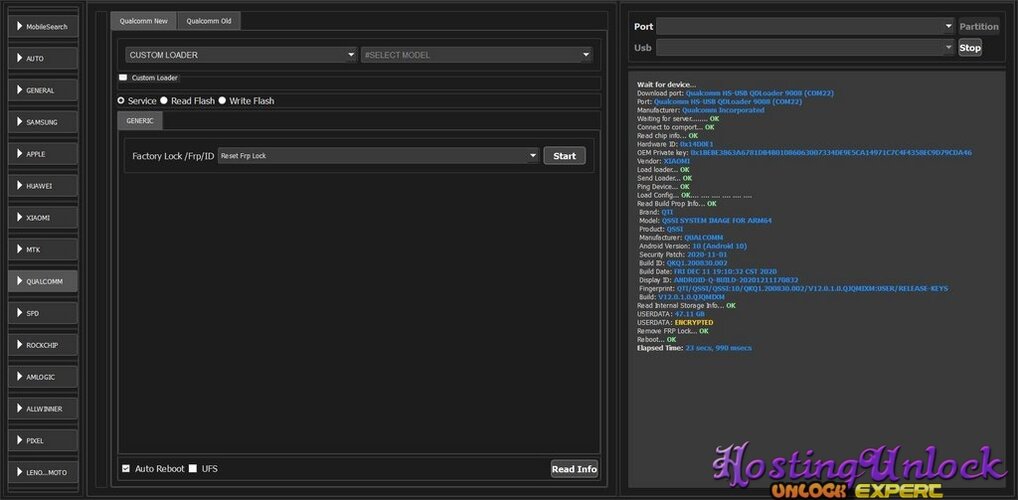Click the OEM Private key value
The image size is (1018, 500).
[x=831, y=153]
